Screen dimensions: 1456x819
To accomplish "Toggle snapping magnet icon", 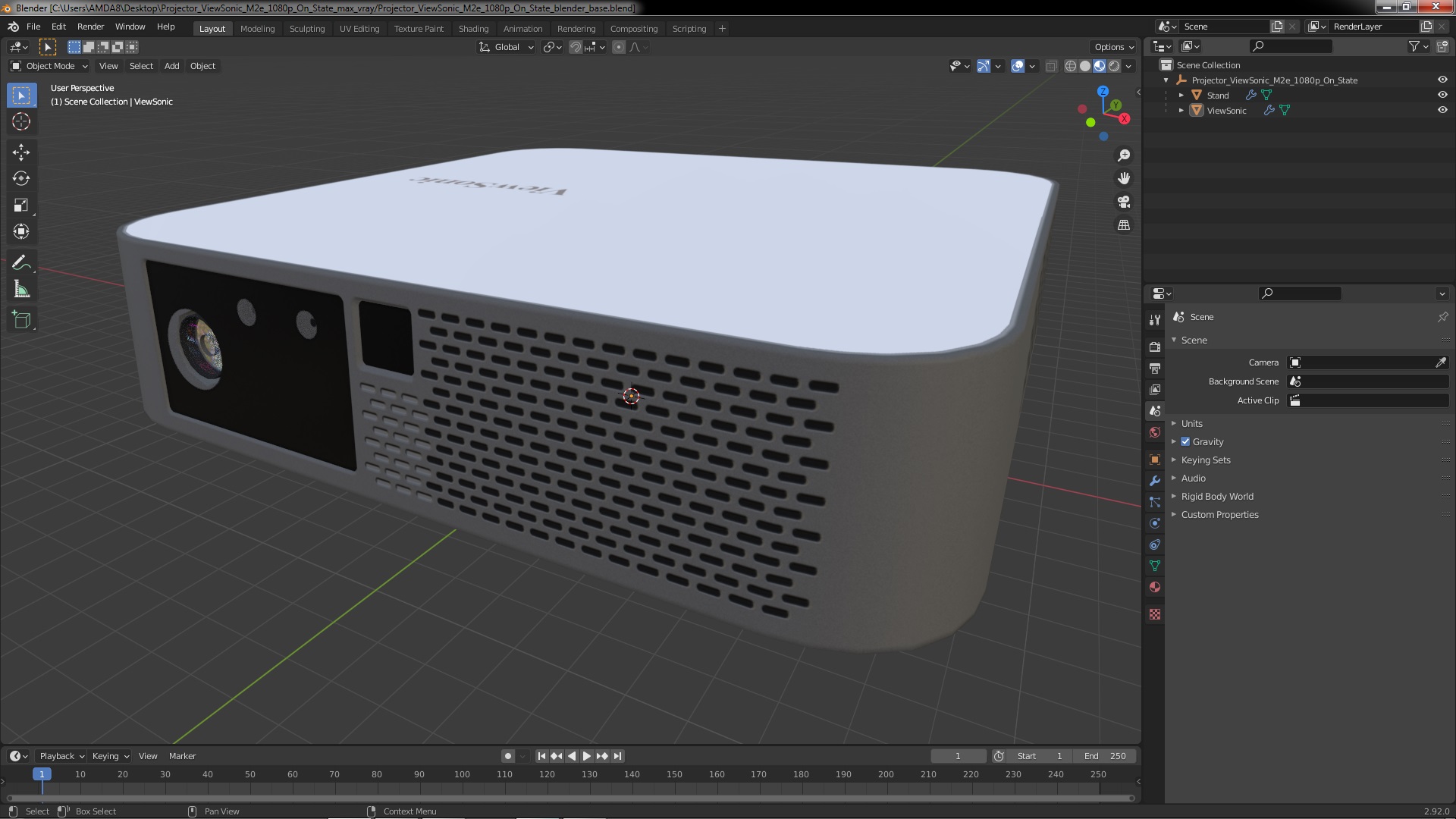I will click(x=576, y=47).
